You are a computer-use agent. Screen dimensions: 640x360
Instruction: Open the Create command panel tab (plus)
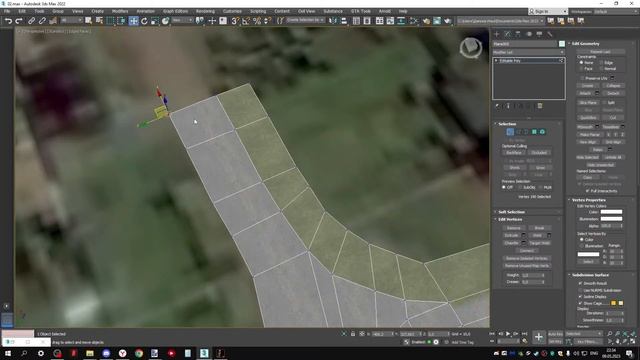[x=497, y=34]
